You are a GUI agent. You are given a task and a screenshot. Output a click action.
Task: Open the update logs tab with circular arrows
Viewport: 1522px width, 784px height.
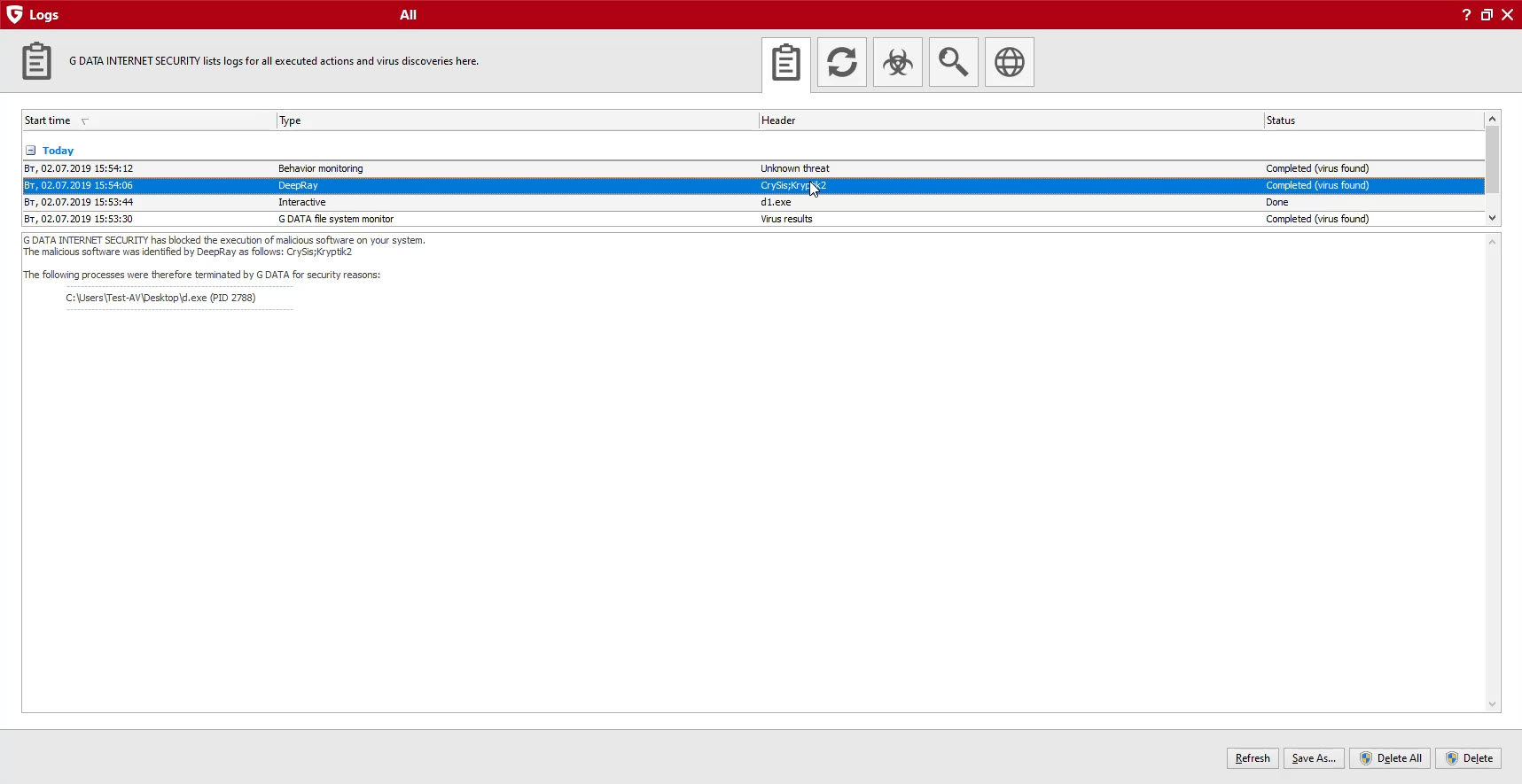tap(842, 62)
